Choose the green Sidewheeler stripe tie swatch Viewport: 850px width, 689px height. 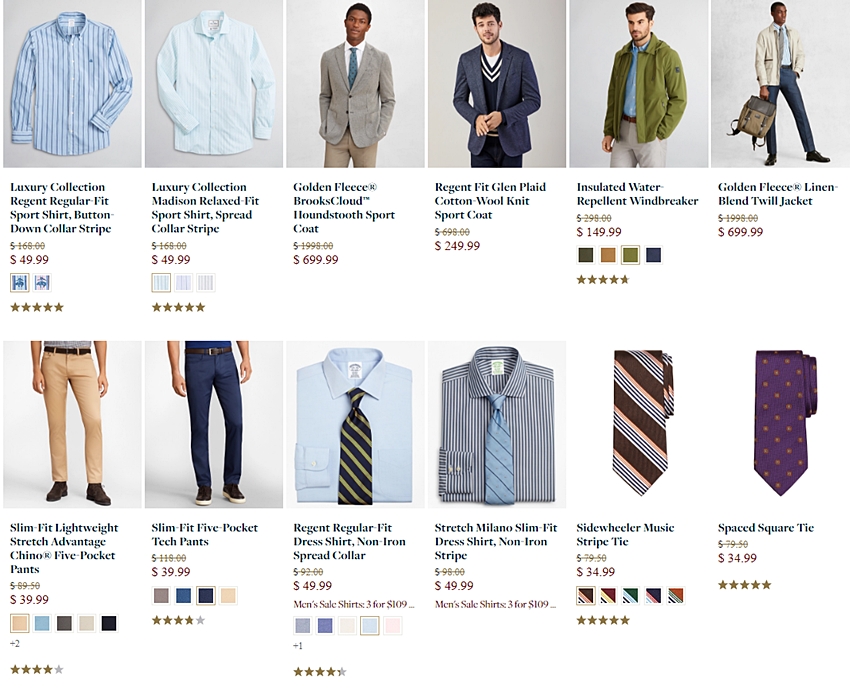click(630, 595)
